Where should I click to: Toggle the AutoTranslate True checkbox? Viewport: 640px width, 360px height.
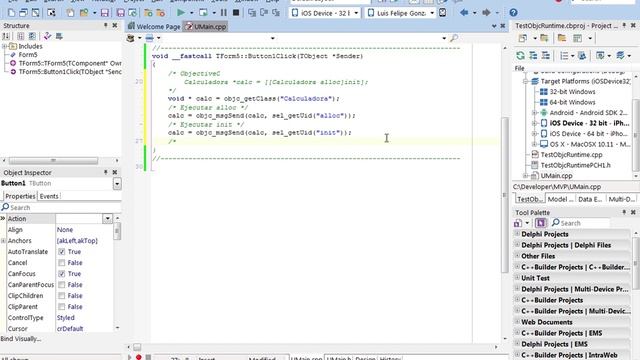coord(62,252)
